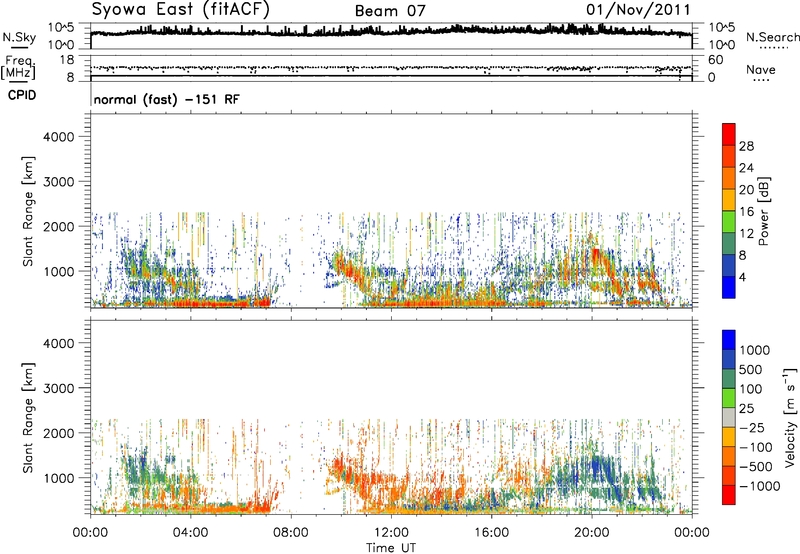
Task: Click the 04:00 time axis tick label
Action: (191, 533)
